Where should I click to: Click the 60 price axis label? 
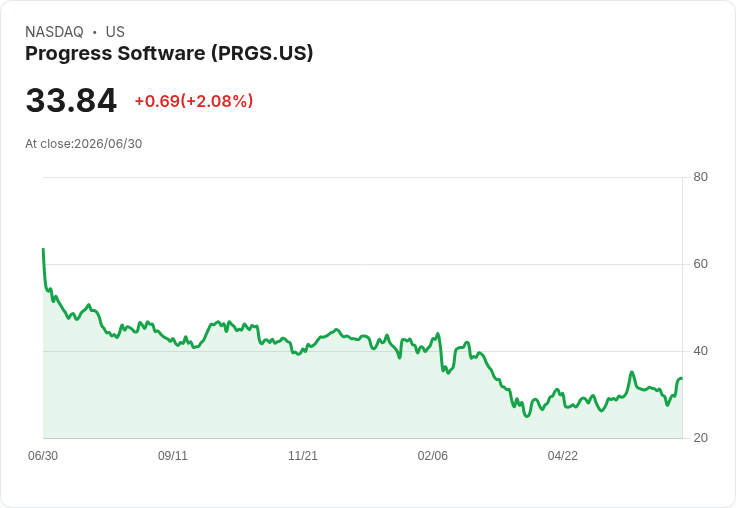[x=700, y=264]
